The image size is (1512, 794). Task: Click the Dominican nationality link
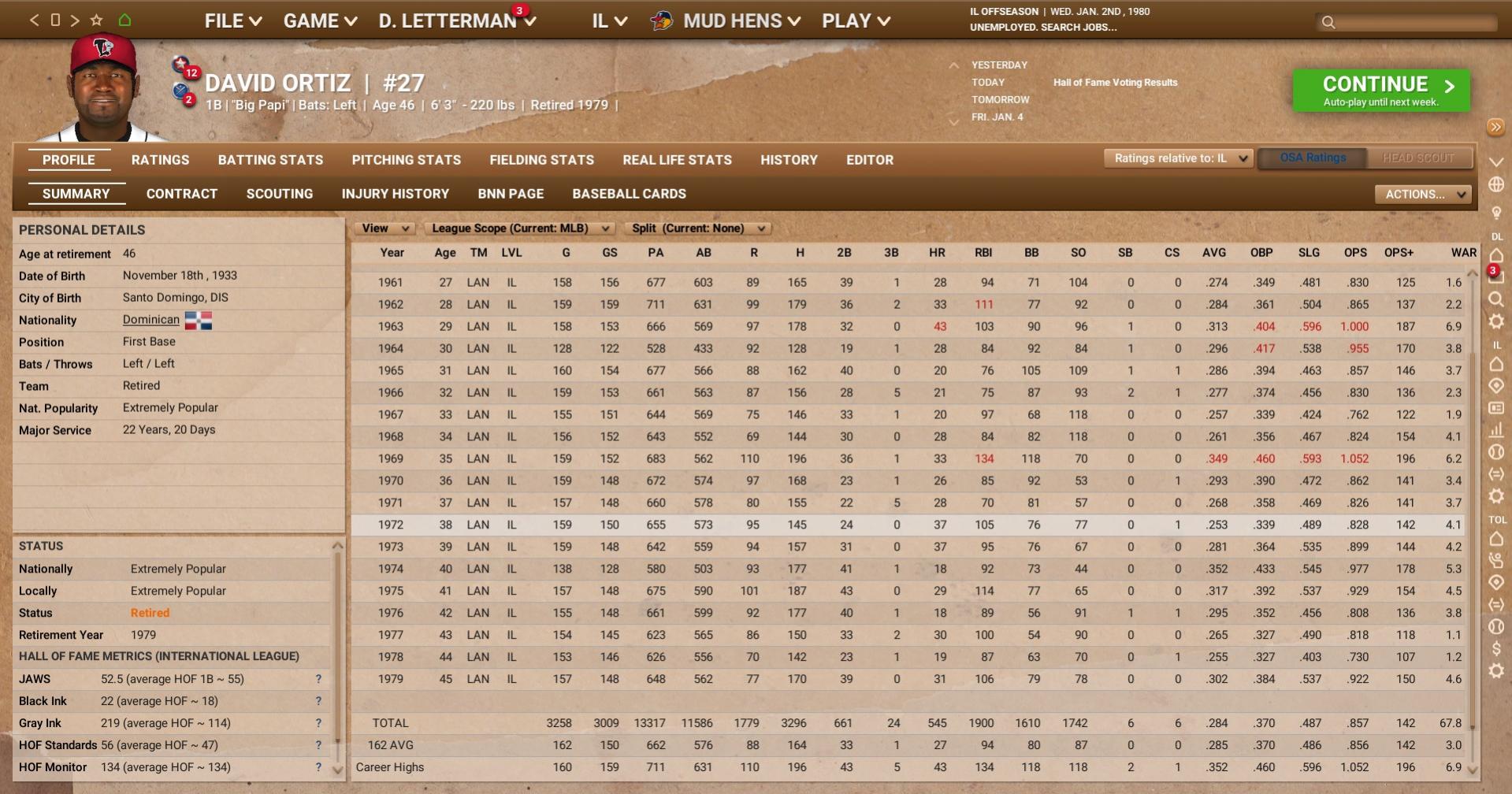tap(150, 319)
